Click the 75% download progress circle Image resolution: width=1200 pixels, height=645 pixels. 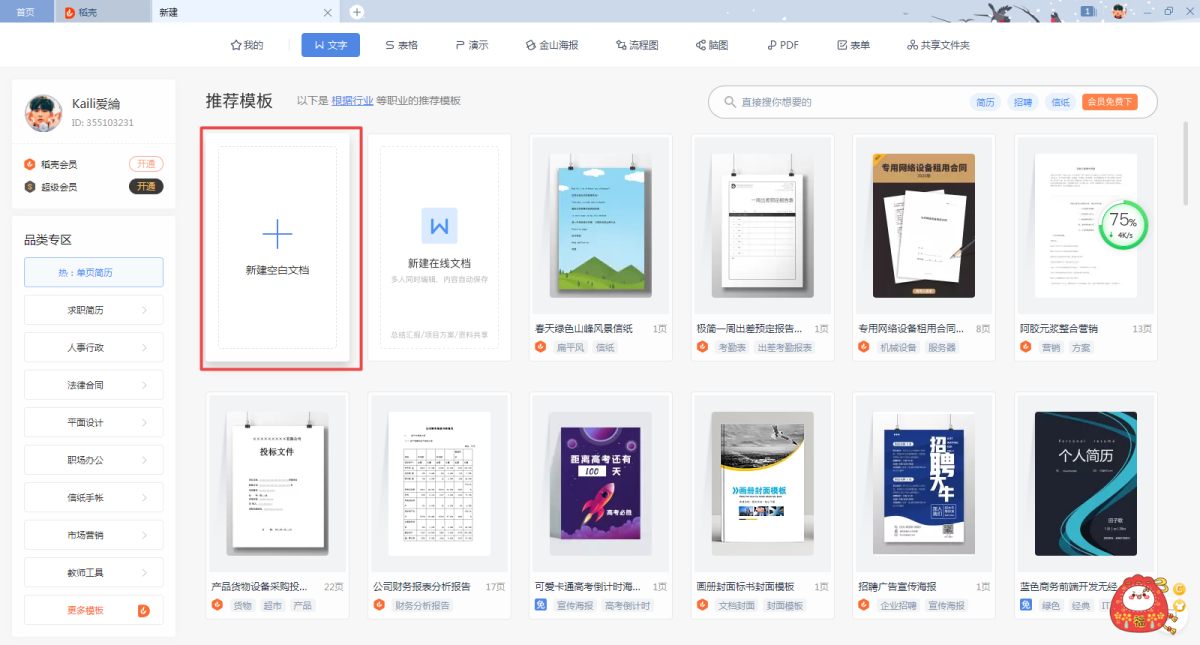(1122, 225)
